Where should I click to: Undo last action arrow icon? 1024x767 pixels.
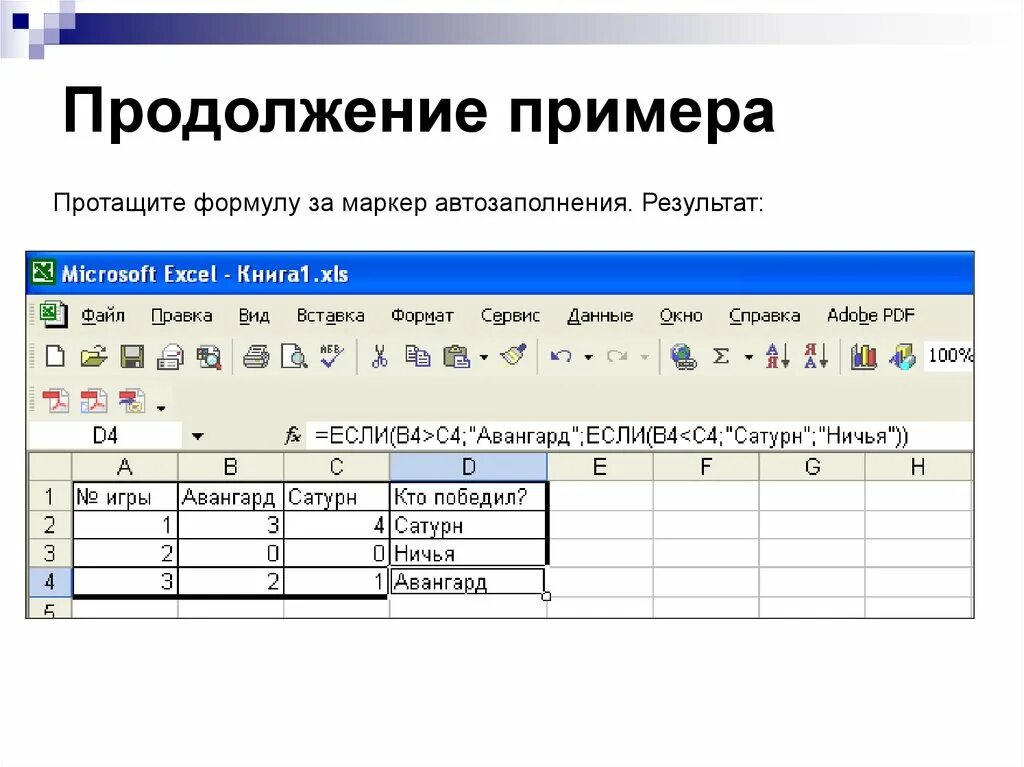pos(561,357)
